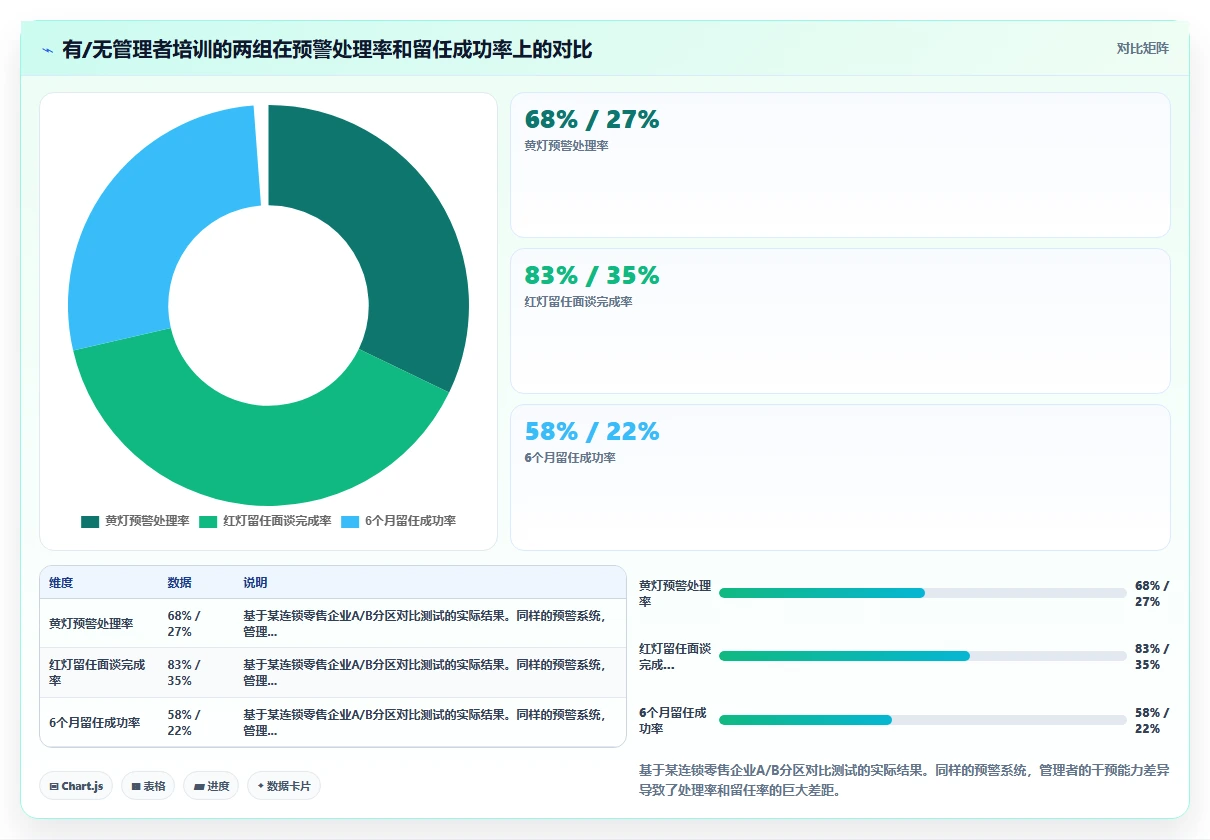Open the 68% / 27% data card
Image resolution: width=1210 pixels, height=840 pixels.
click(840, 165)
